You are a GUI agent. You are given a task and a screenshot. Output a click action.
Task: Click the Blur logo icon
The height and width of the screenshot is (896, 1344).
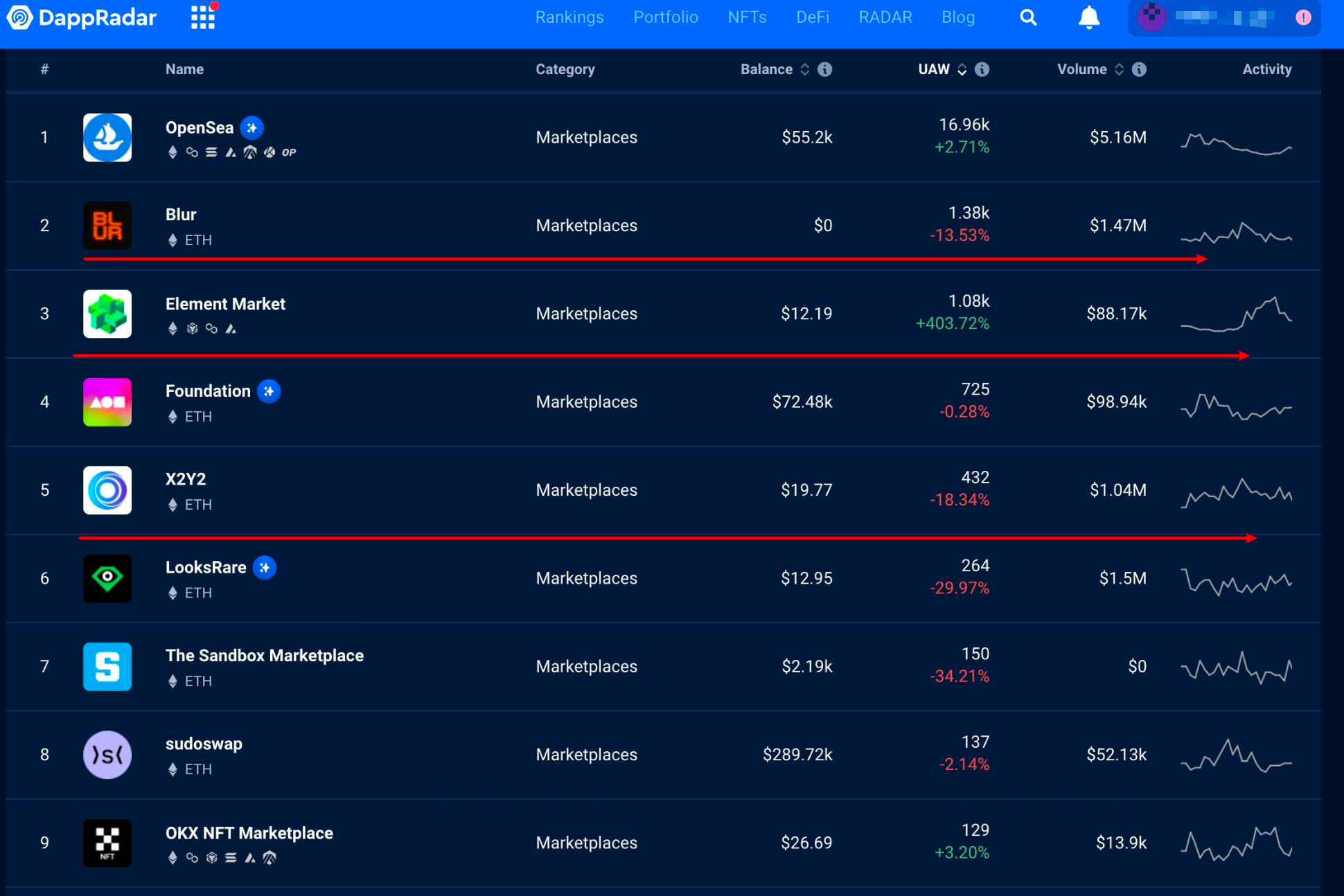click(x=107, y=225)
